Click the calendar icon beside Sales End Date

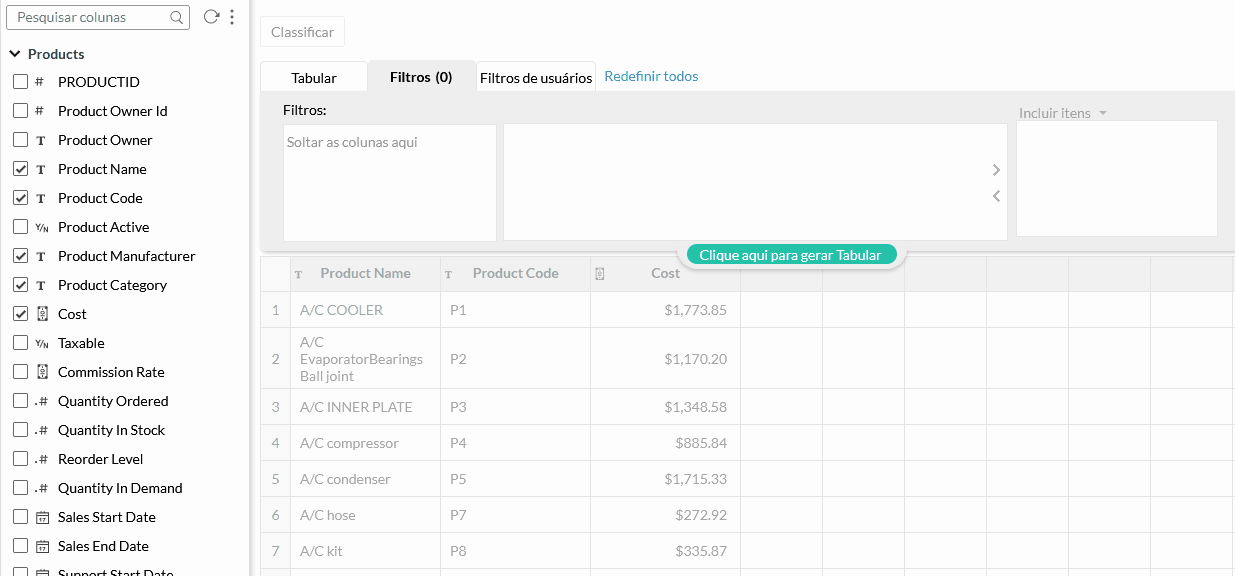42,547
